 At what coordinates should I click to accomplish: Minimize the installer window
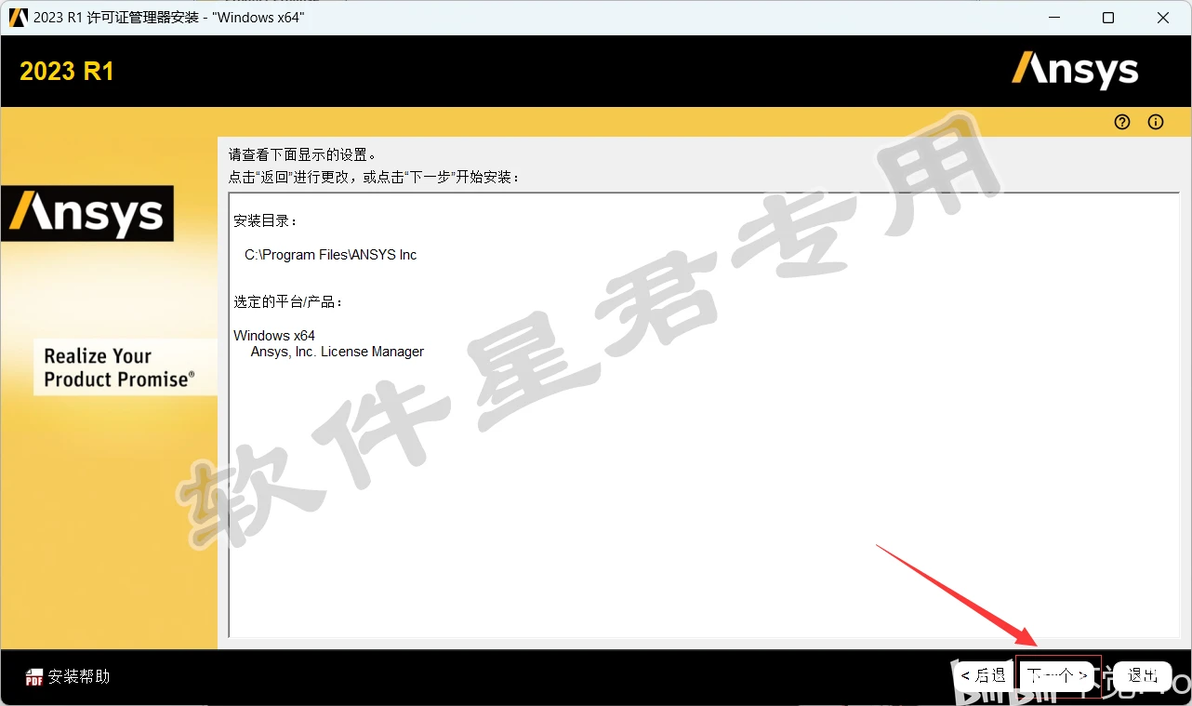[1054, 17]
